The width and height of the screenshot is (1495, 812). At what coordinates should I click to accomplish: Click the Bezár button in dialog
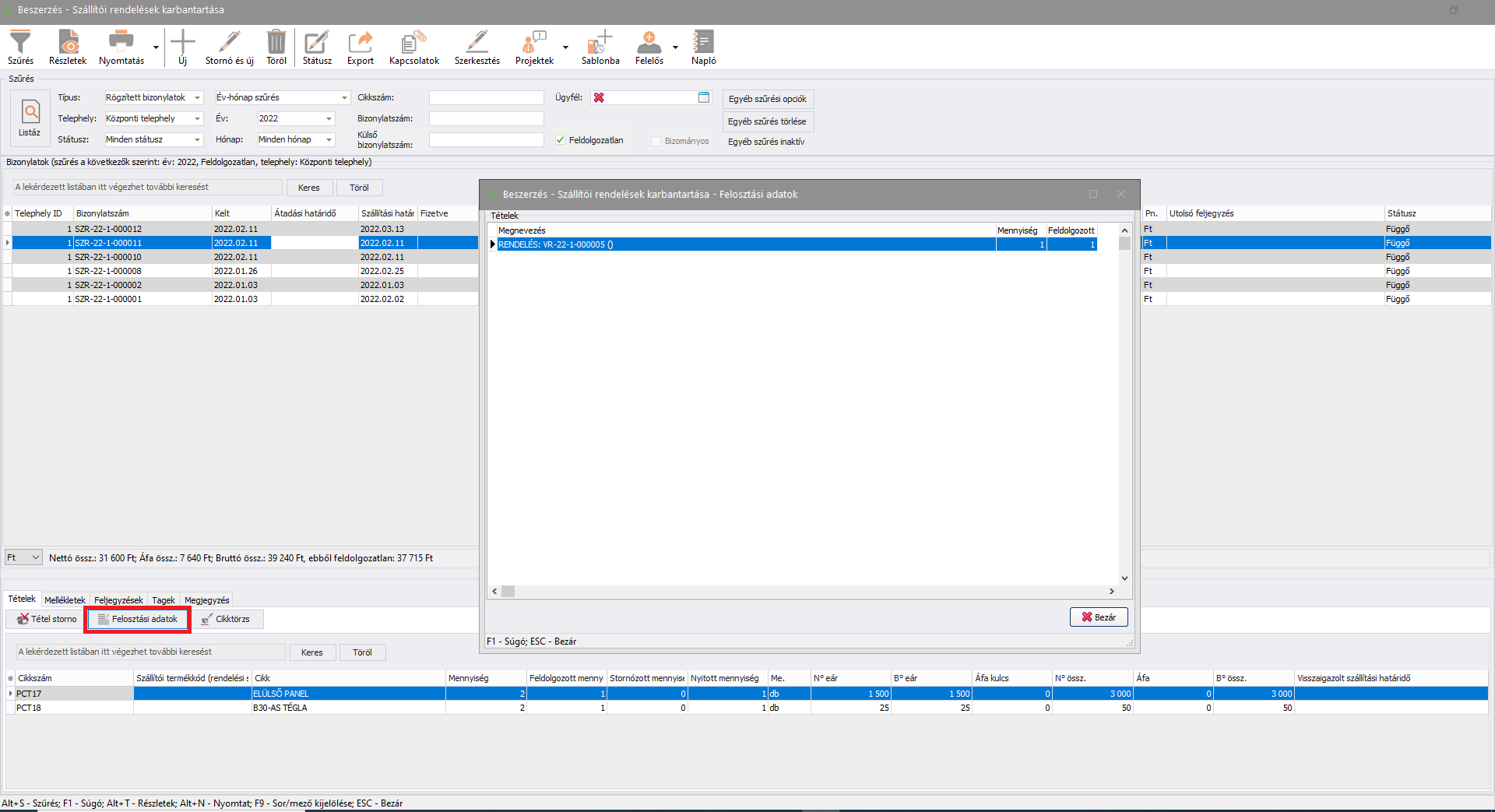click(1098, 617)
